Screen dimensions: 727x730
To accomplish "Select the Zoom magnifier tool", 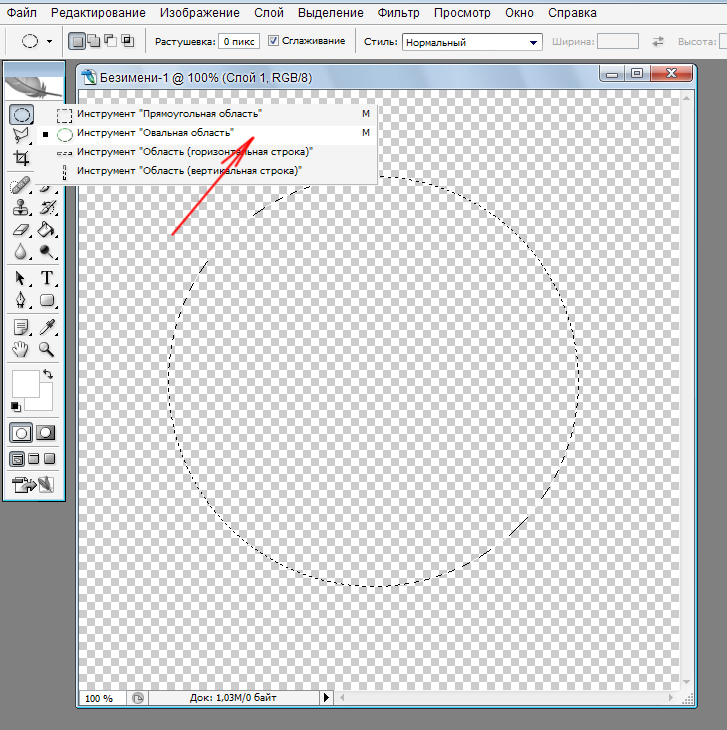I will 47,349.
